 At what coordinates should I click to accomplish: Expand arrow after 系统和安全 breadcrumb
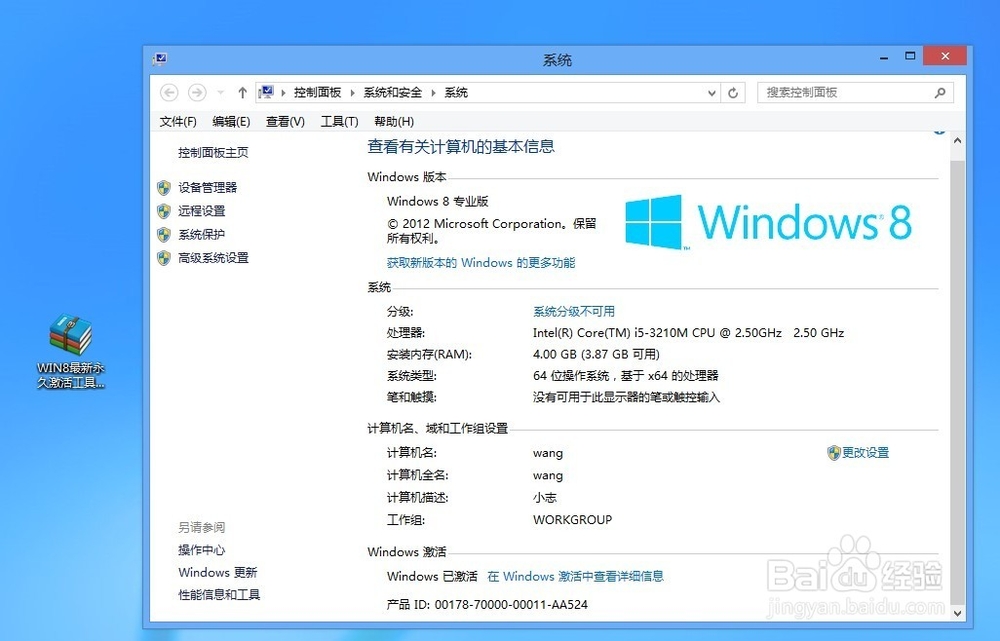click(x=433, y=93)
